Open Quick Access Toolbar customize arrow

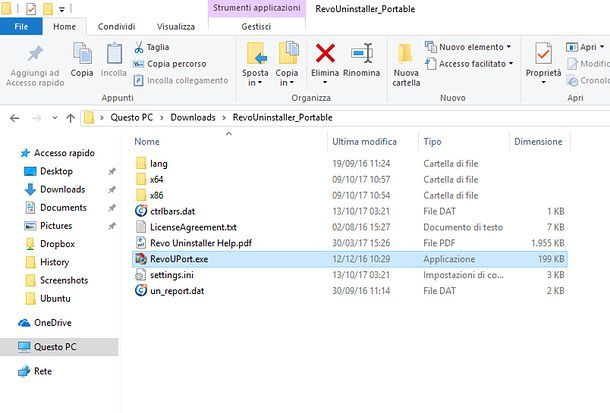(x=62, y=9)
